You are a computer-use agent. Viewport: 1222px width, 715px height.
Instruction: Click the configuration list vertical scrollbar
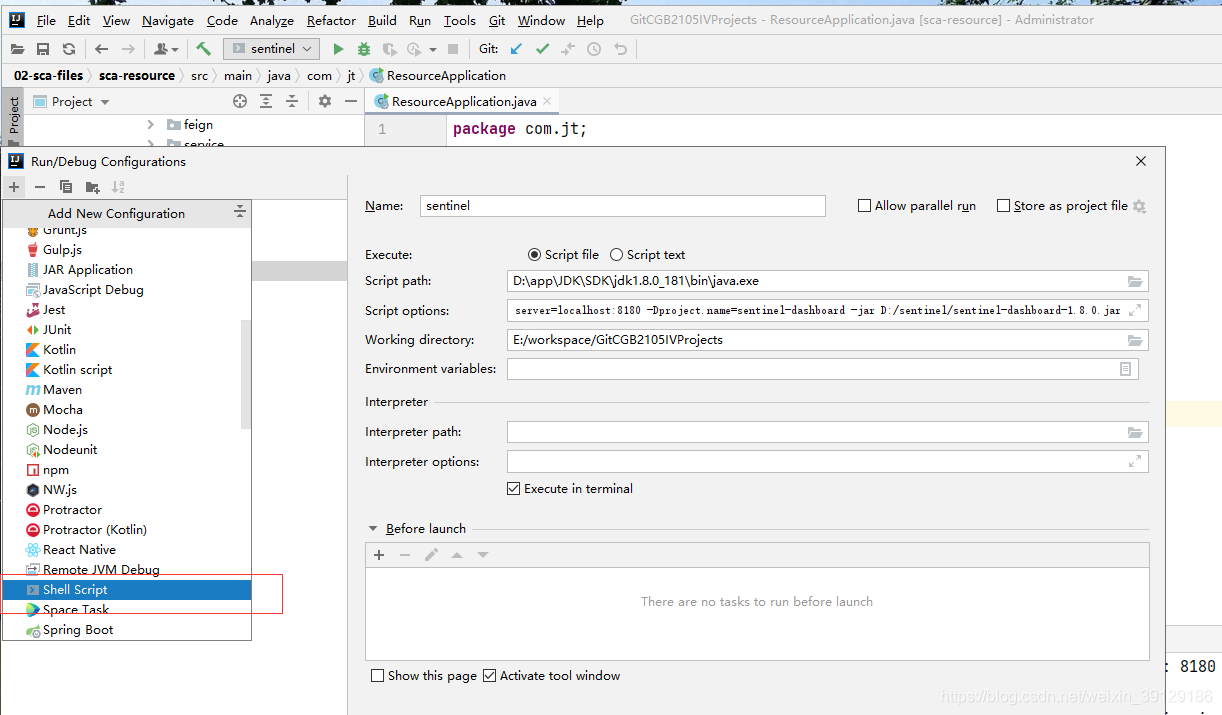pyautogui.click(x=246, y=374)
